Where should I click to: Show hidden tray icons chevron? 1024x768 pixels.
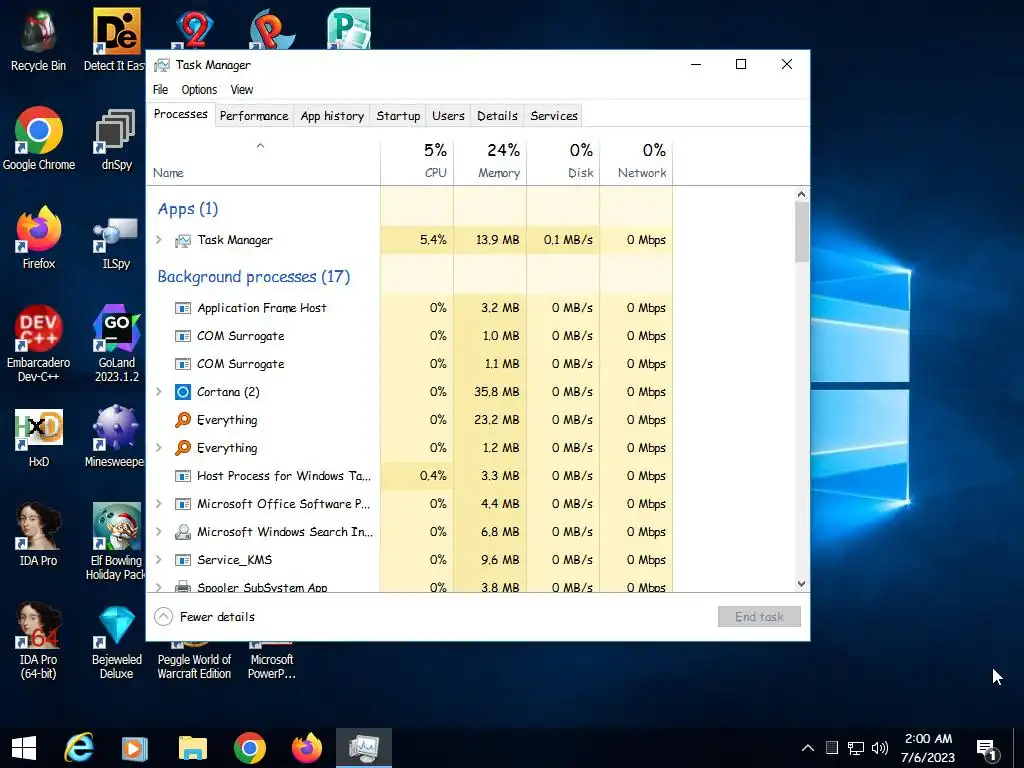[x=808, y=748]
